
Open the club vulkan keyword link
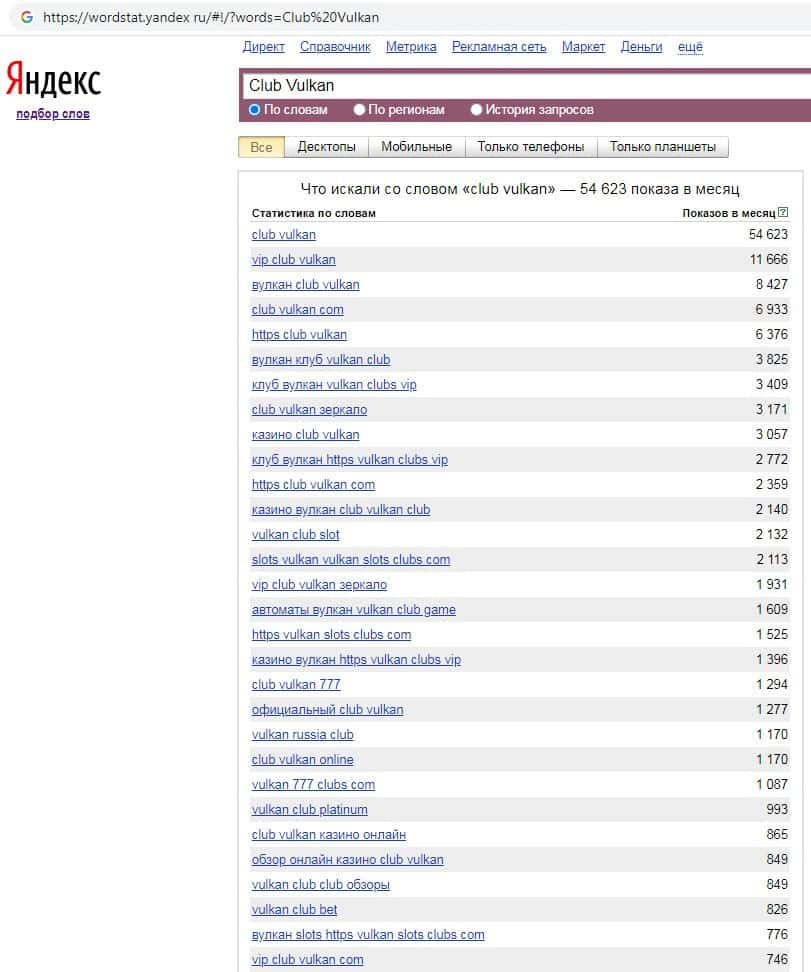coord(283,234)
